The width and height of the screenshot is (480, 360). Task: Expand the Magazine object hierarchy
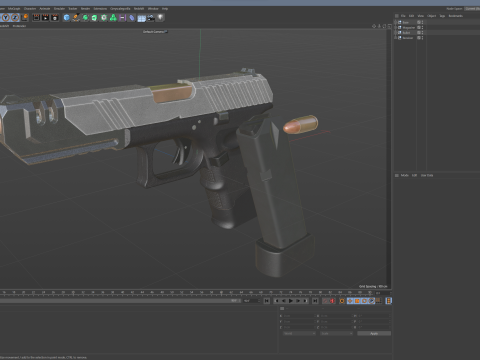click(396, 28)
